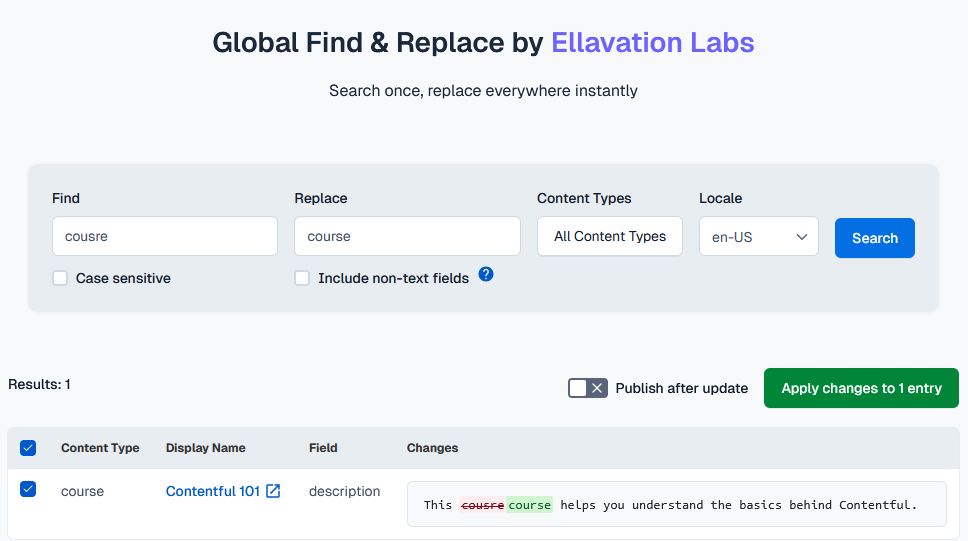Viewport: 968px width, 541px height.
Task: Enable the Case sensitive checkbox
Action: coord(60,278)
